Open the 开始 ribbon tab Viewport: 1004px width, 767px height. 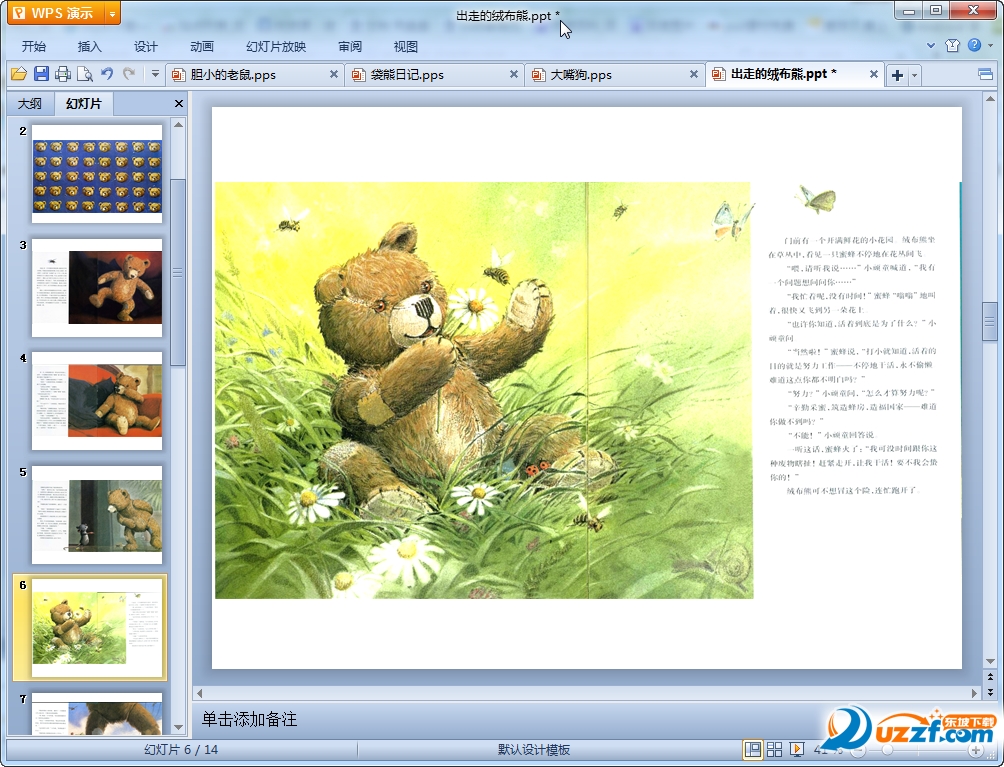(33, 47)
